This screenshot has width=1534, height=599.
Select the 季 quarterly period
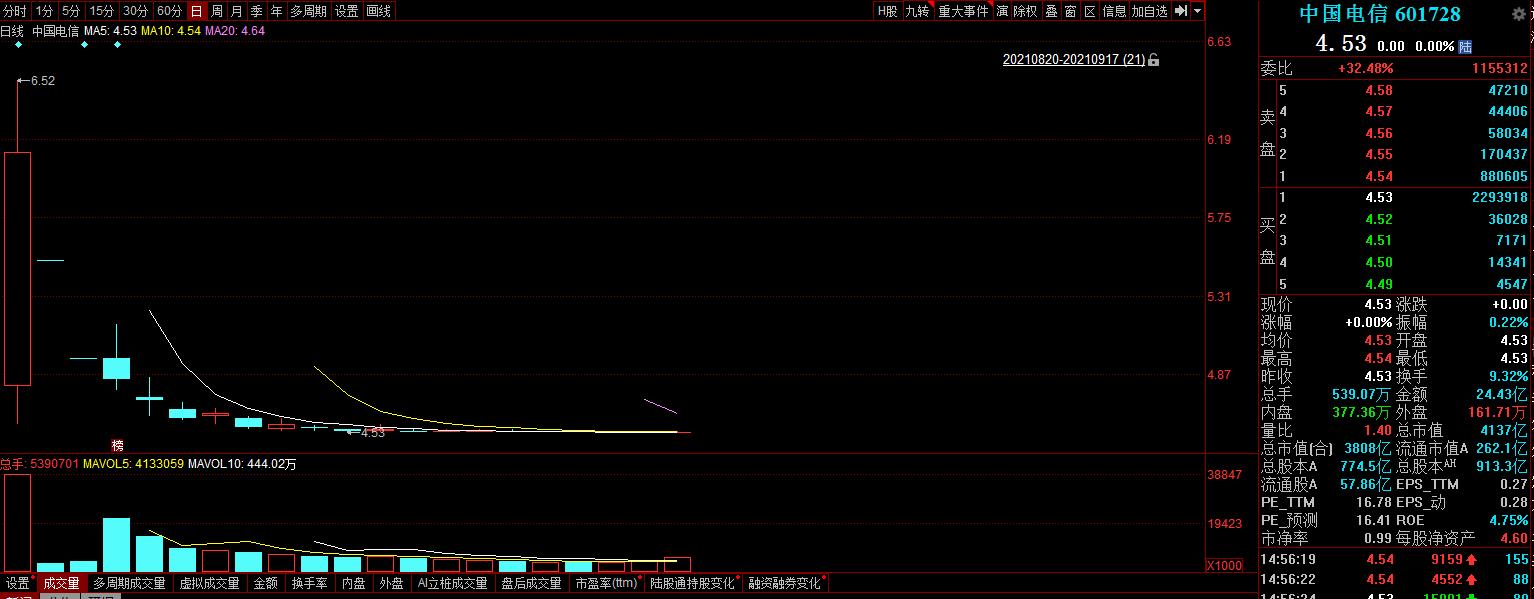pyautogui.click(x=257, y=11)
